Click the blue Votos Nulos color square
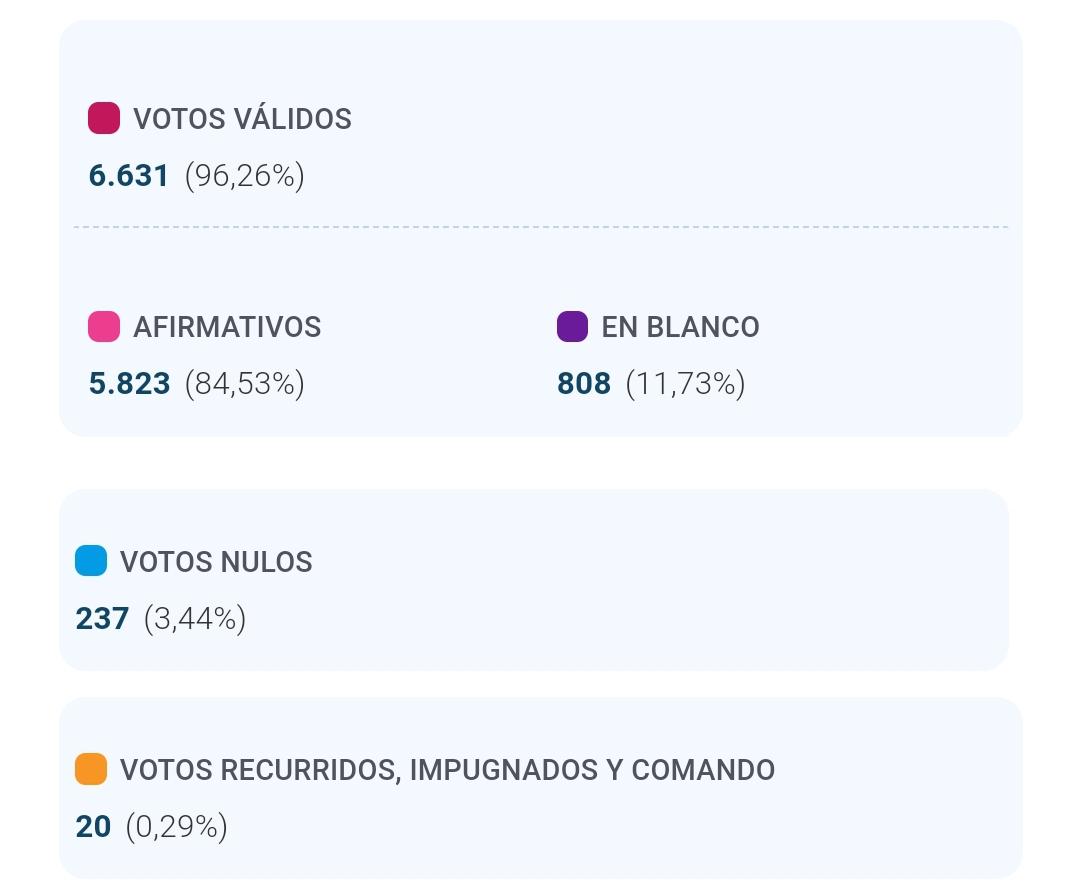 [x=91, y=561]
